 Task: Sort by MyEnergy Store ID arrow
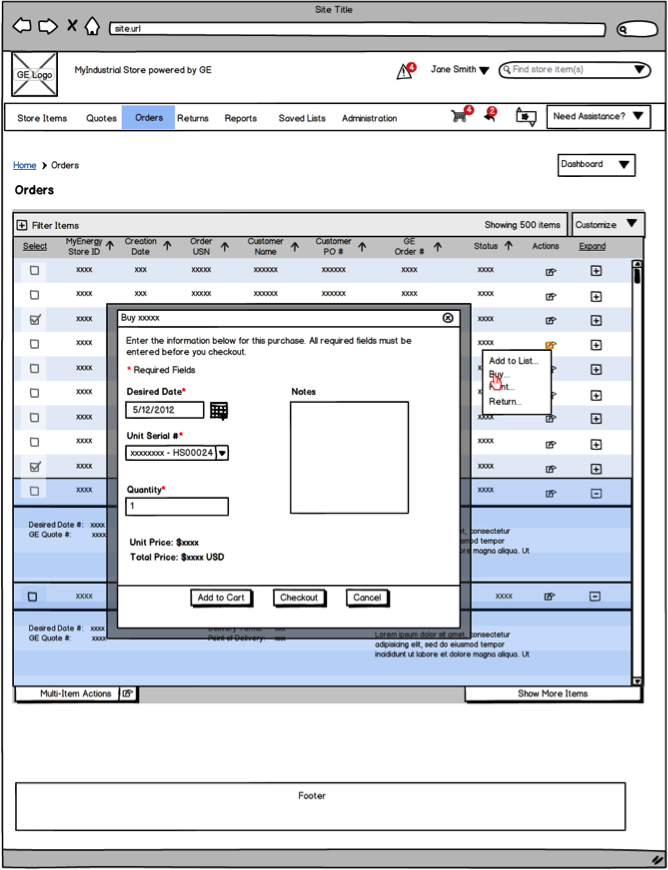(x=110, y=246)
